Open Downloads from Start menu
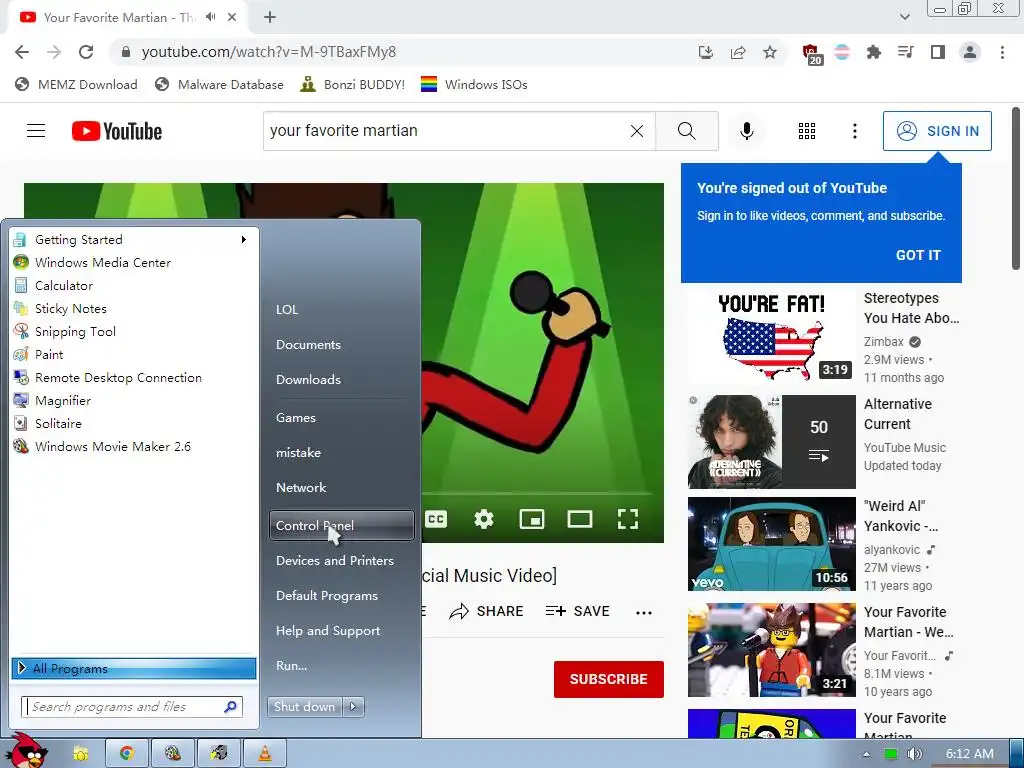Screen dimensions: 1024x768 [x=308, y=379]
